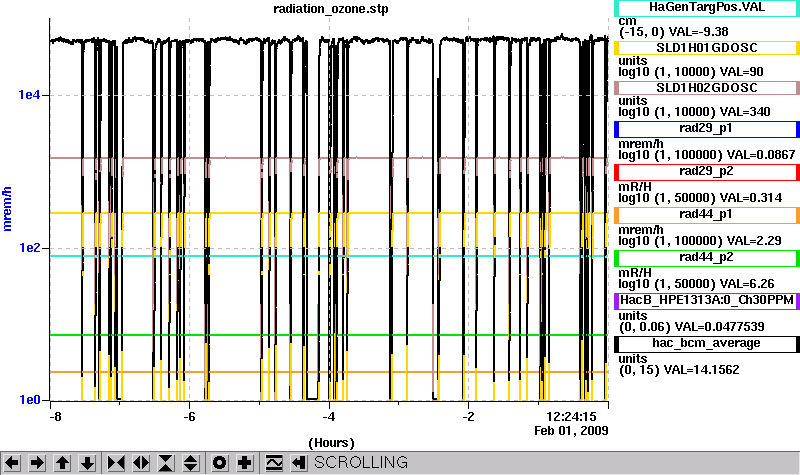The height and width of the screenshot is (475, 800).
Task: Select the SLD1H02GDOSC legend entry
Action: 707,88
